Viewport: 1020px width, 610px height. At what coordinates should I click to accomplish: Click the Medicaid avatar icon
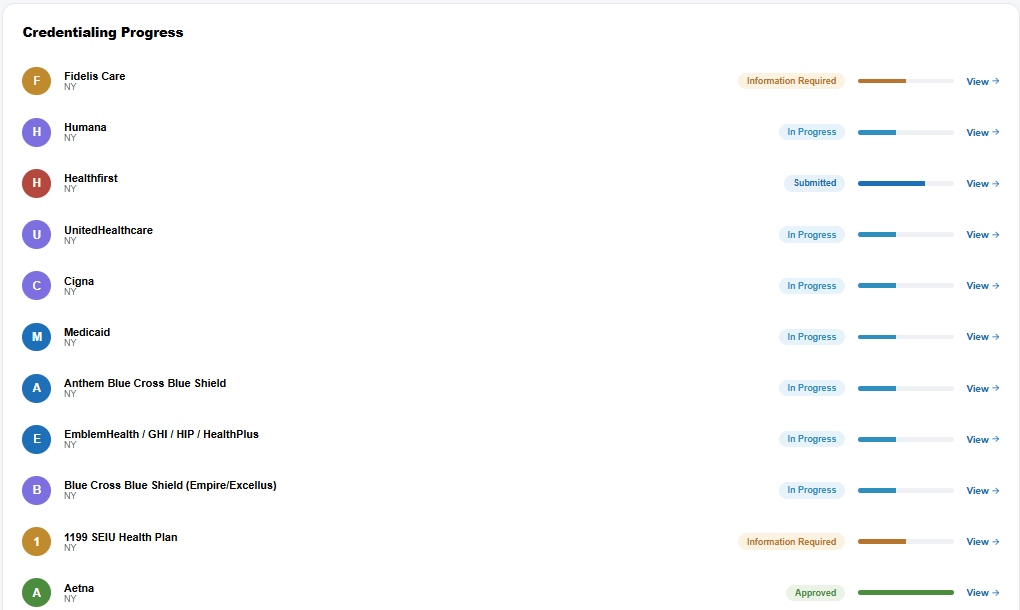(x=36, y=337)
